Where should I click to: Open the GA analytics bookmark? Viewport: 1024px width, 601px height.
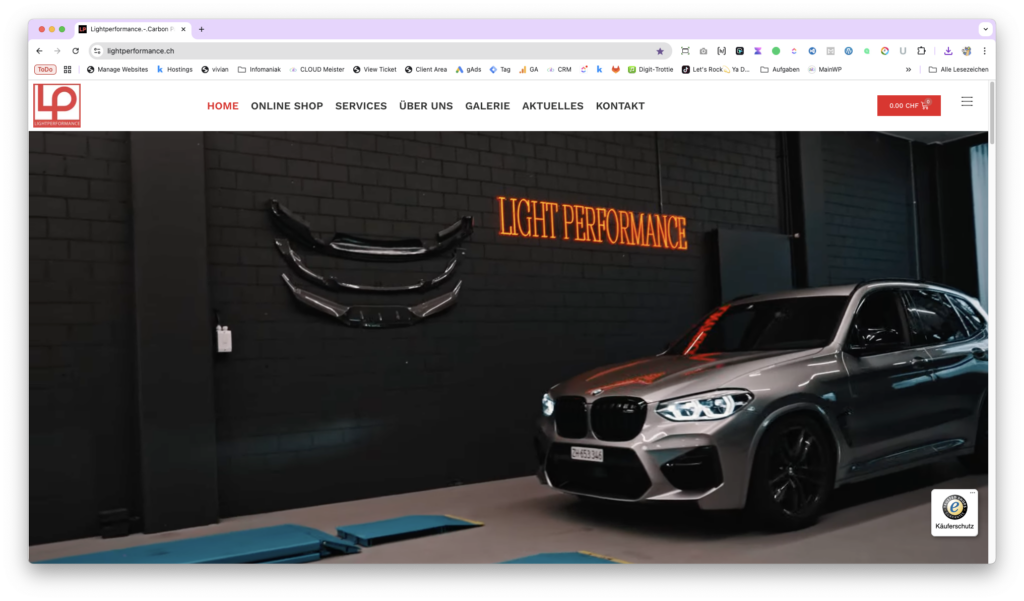[x=529, y=69]
